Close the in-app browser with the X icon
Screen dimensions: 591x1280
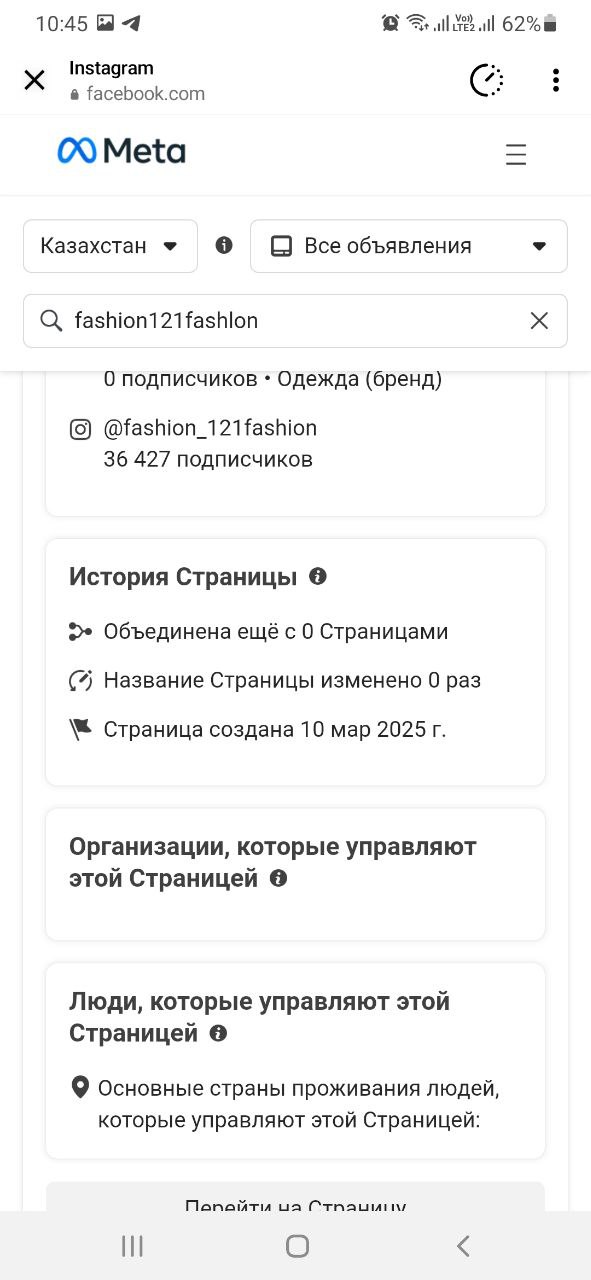coord(34,80)
